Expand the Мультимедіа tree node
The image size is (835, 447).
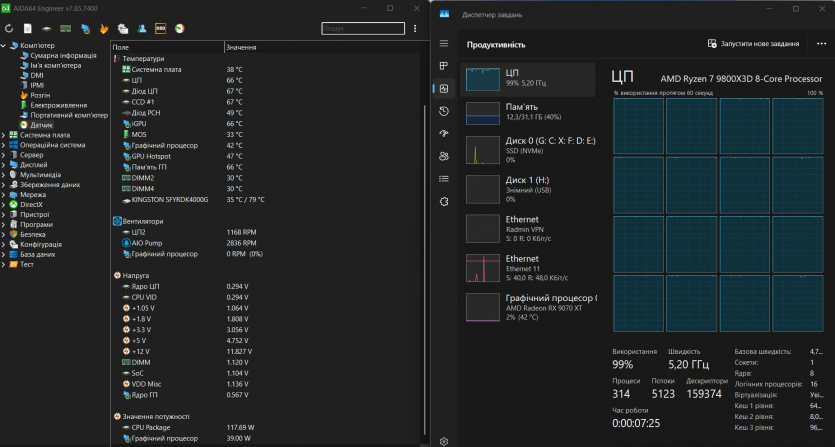coord(4,175)
